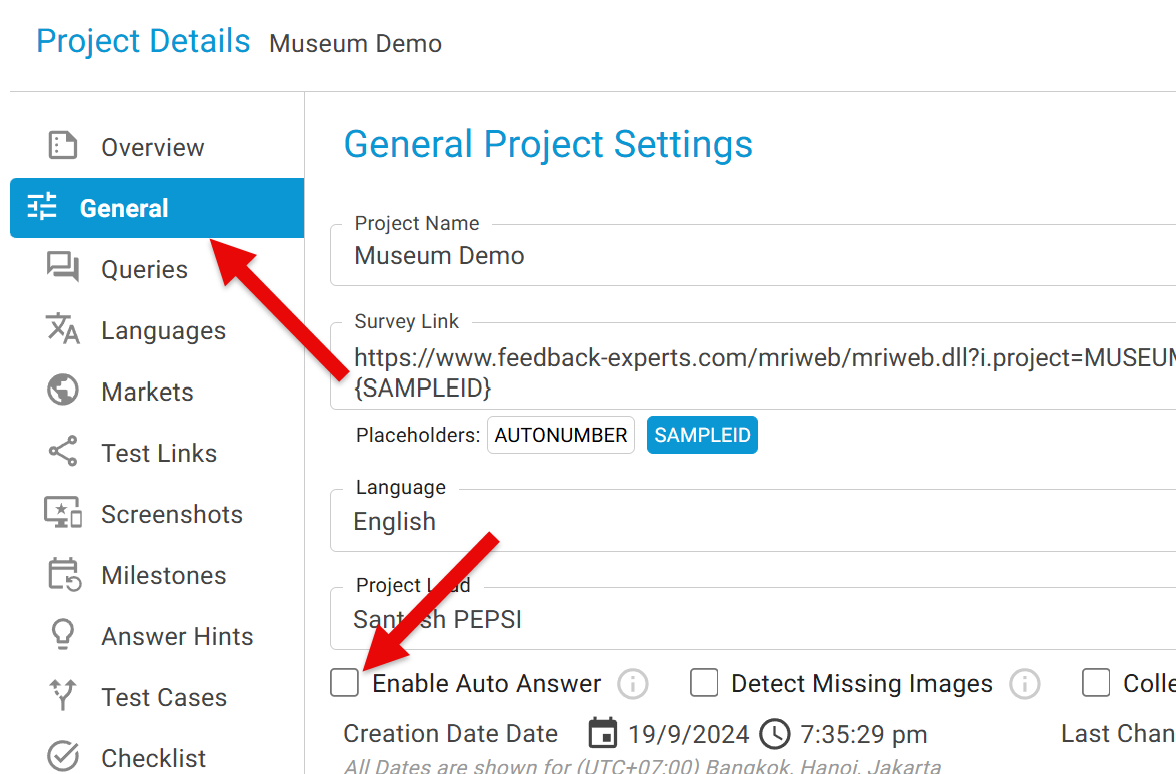Select the General menu item
1176x774 pixels.
[x=157, y=208]
